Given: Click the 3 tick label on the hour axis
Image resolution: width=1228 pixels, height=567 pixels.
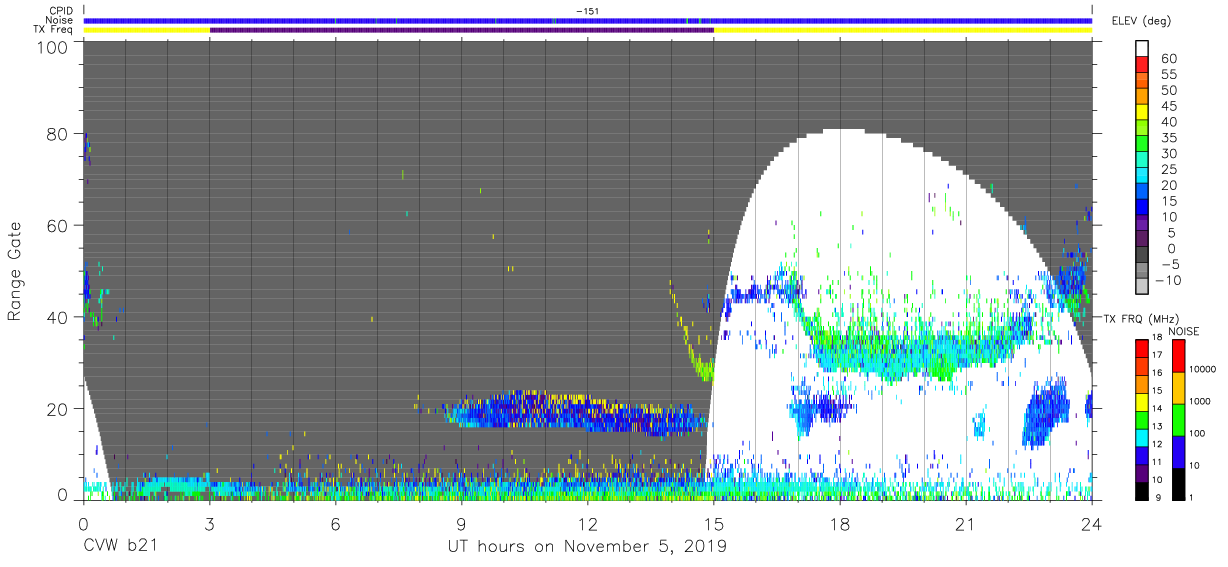Looking at the screenshot, I should tap(210, 523).
